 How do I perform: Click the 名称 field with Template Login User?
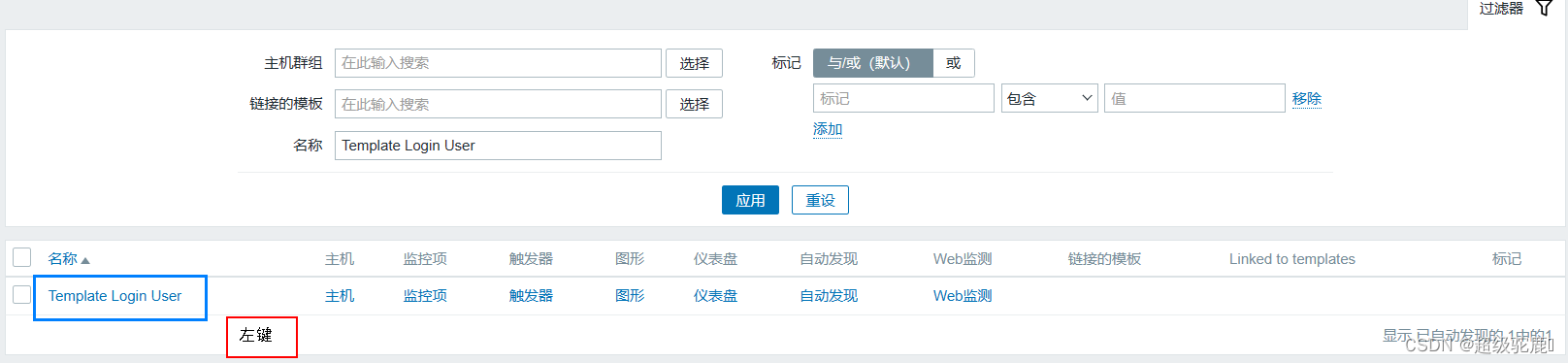(x=498, y=146)
